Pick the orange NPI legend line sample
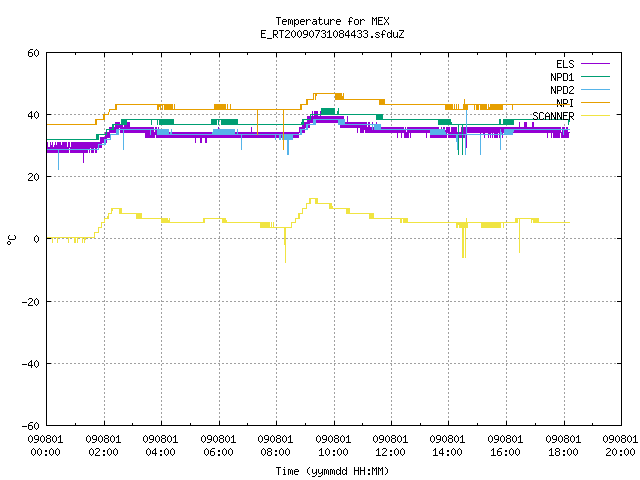Image resolution: width=640 pixels, height=480 pixels. [595, 102]
